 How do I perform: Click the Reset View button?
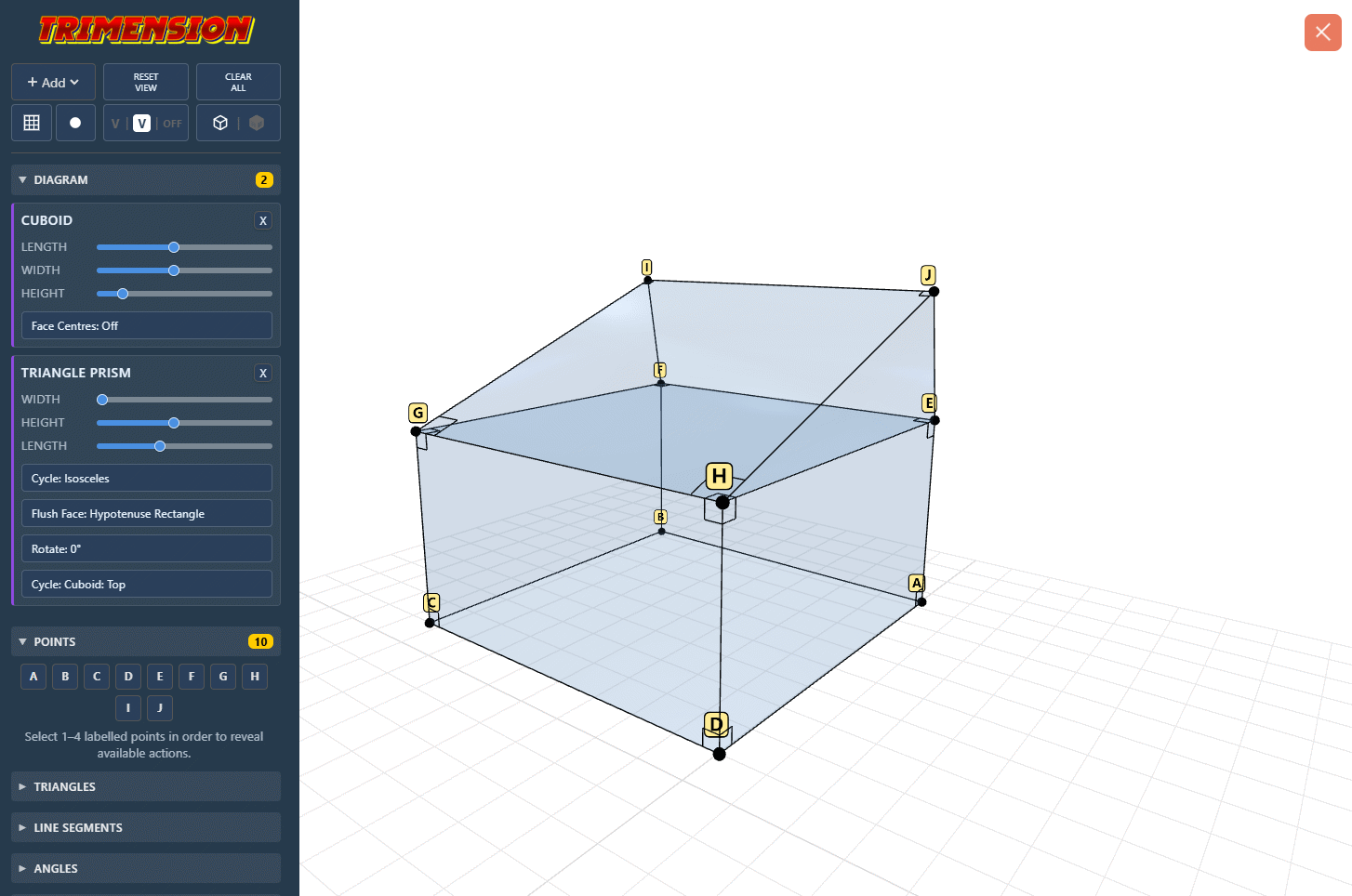coord(146,82)
